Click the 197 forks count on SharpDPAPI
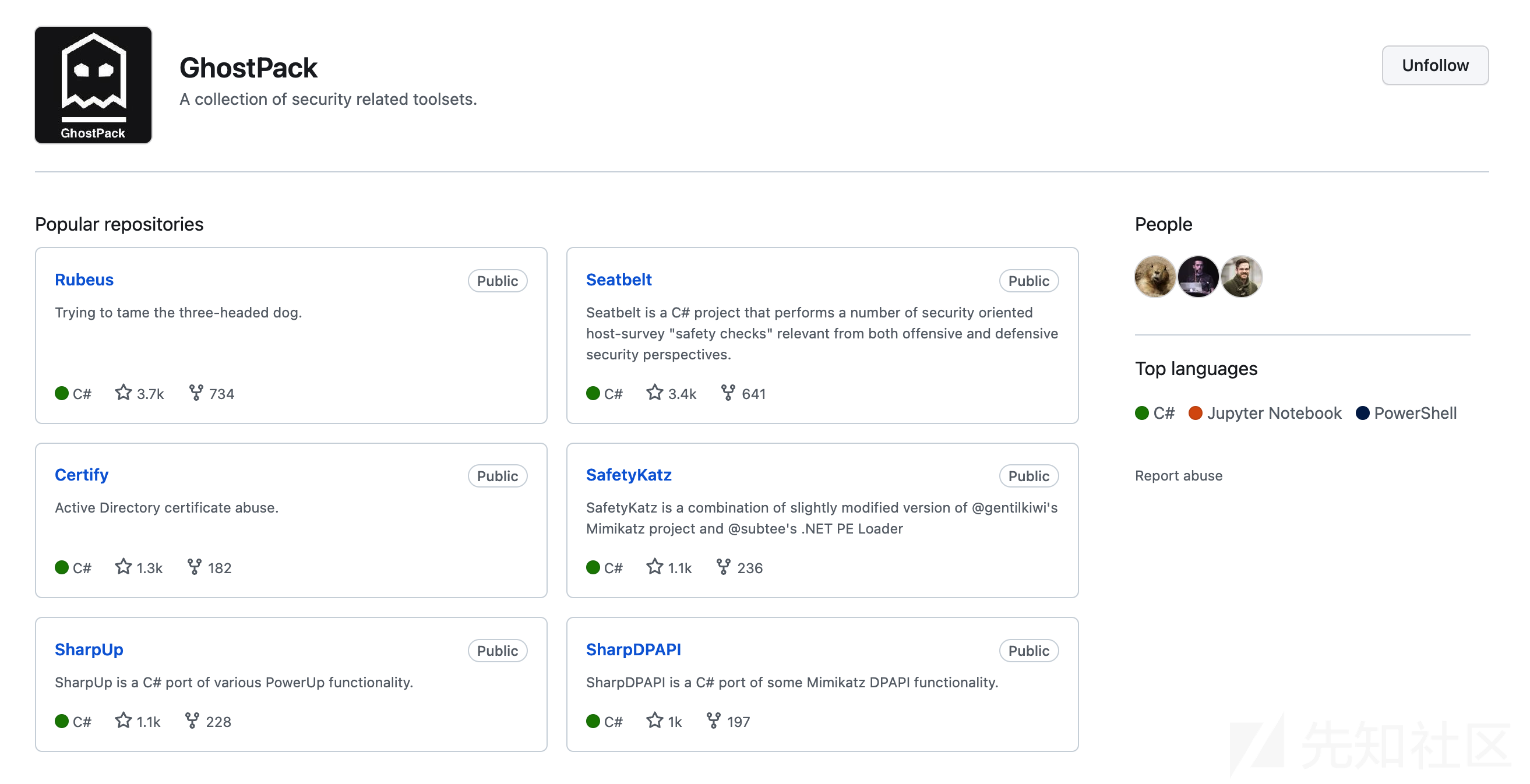Viewport: 1530px width, 784px height. (738, 722)
